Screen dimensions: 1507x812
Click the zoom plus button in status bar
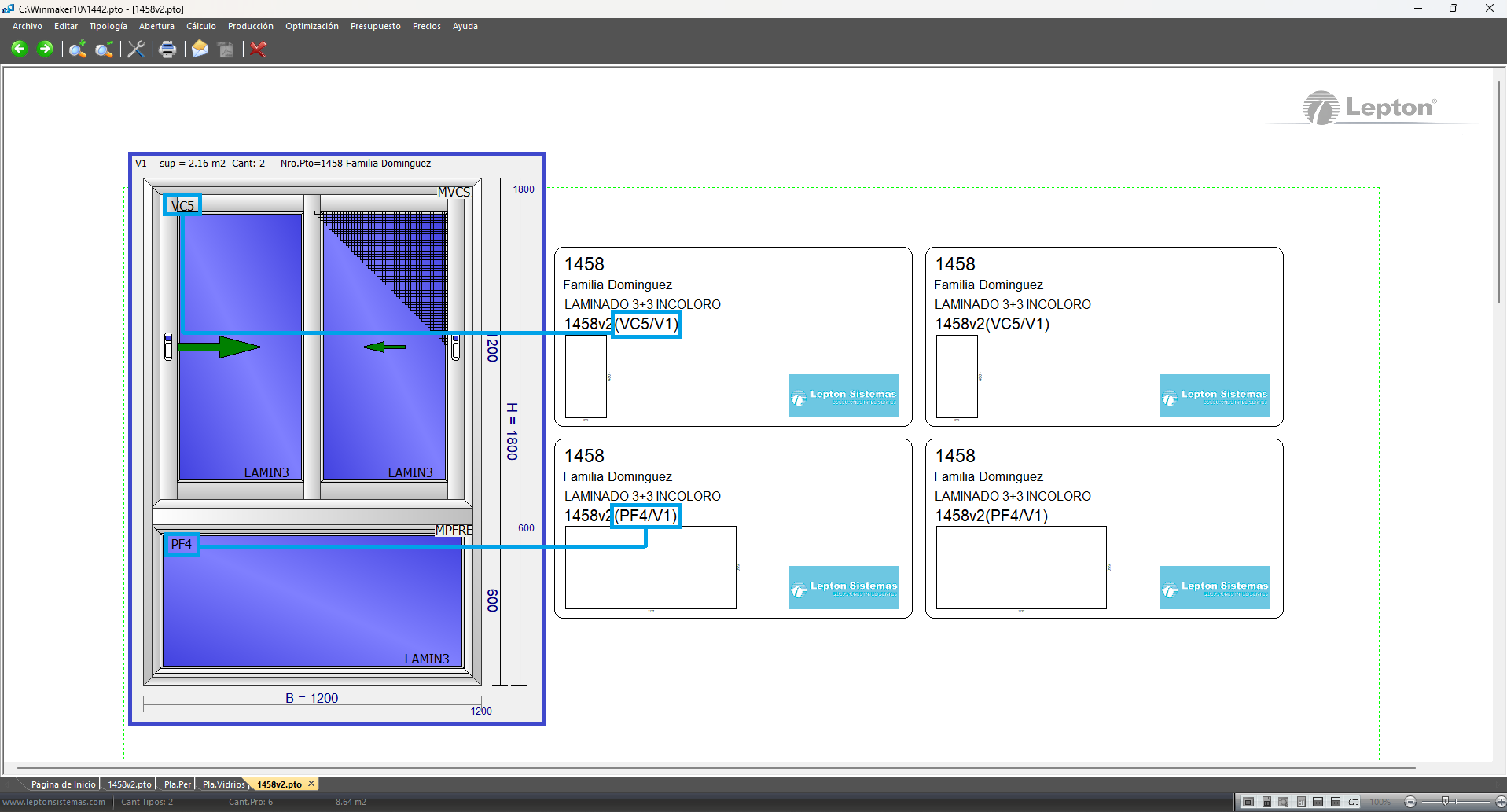pyautogui.click(x=1500, y=802)
